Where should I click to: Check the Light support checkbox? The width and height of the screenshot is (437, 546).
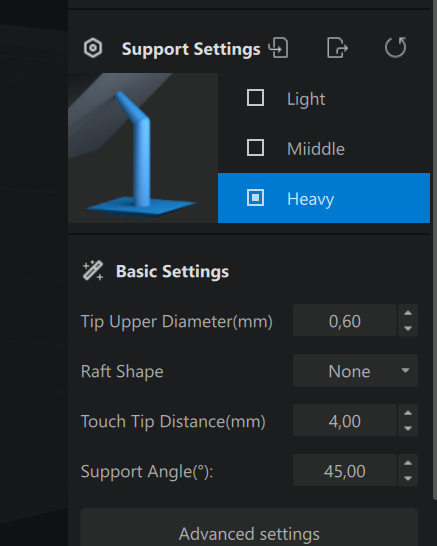point(255,98)
